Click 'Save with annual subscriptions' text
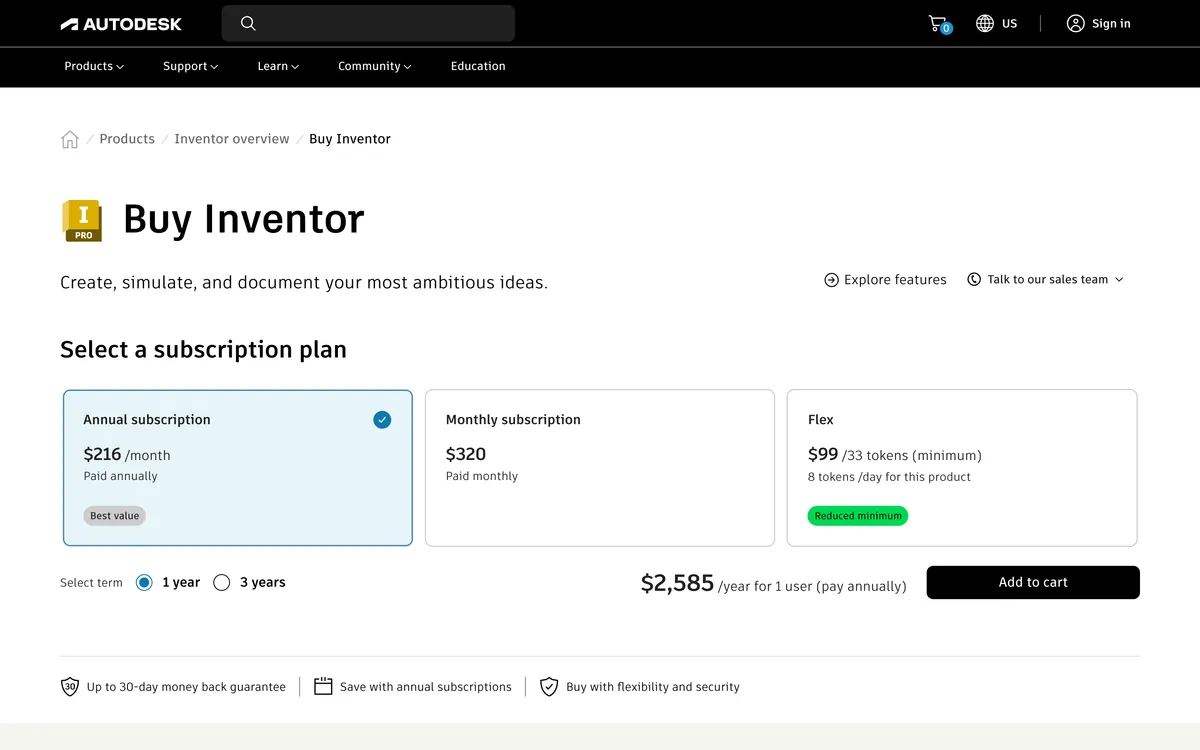Image resolution: width=1200 pixels, height=750 pixels. [426, 687]
